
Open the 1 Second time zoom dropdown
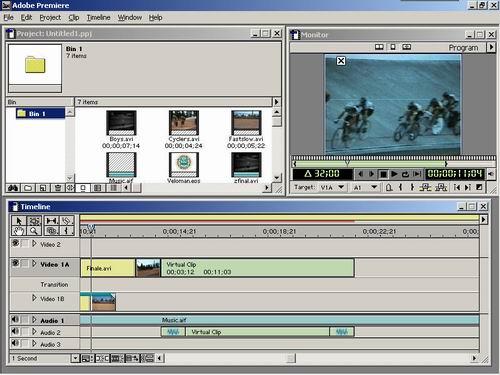(75, 358)
